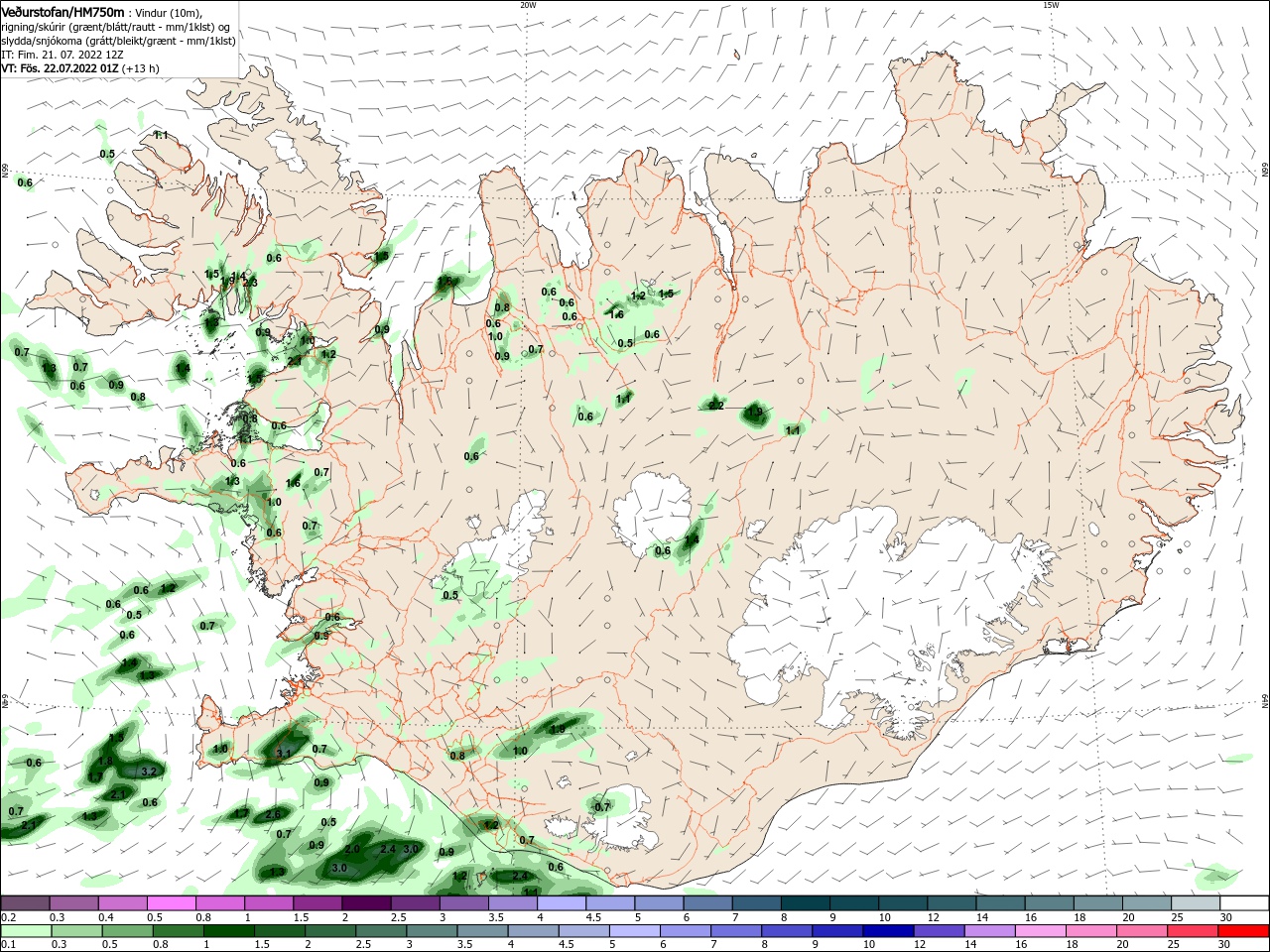The image size is (1270, 952).
Task: Click the 3.2 precipitation value on the map
Action: (x=149, y=771)
